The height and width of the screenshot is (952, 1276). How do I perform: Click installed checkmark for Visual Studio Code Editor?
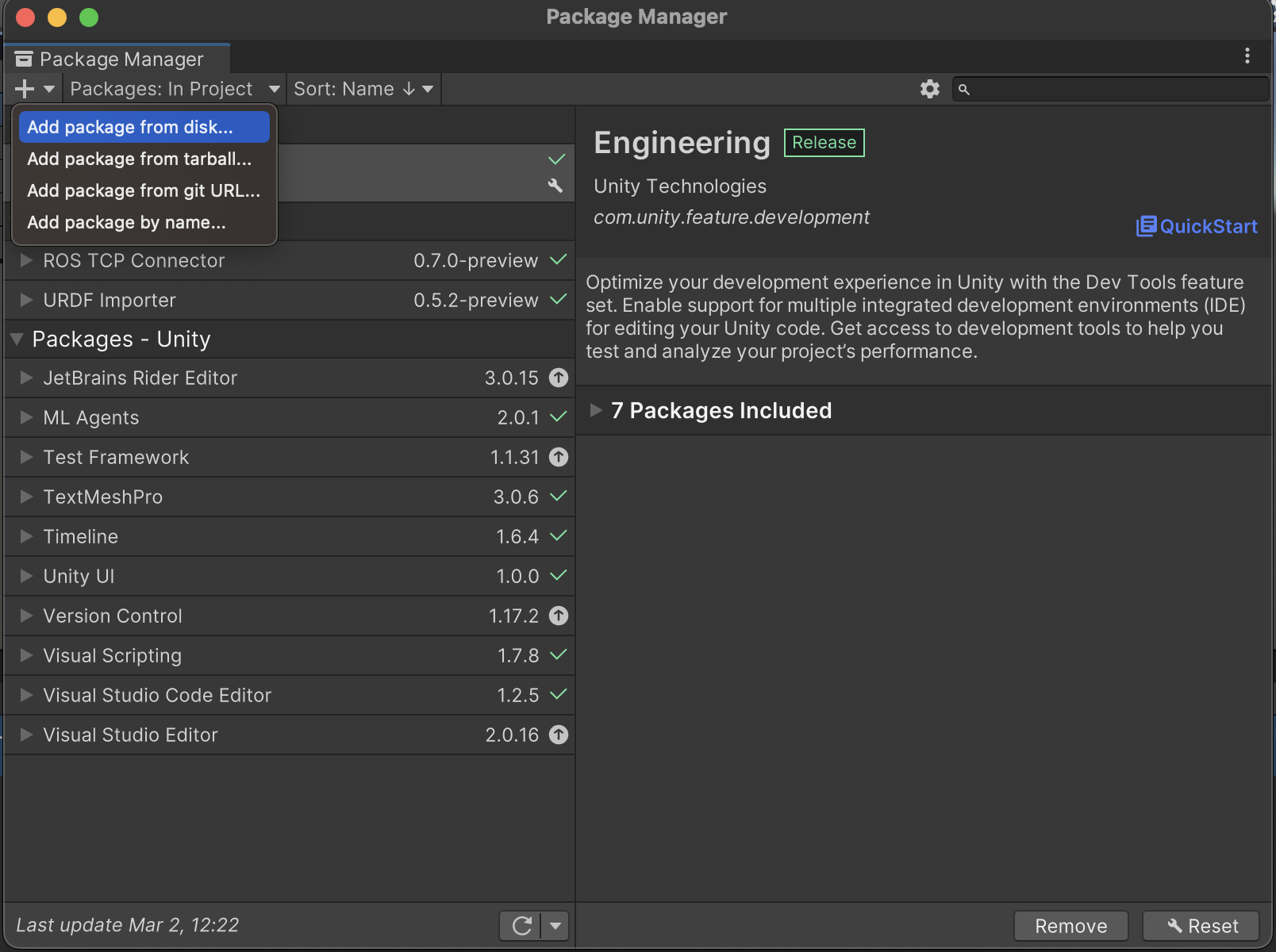pyautogui.click(x=559, y=694)
